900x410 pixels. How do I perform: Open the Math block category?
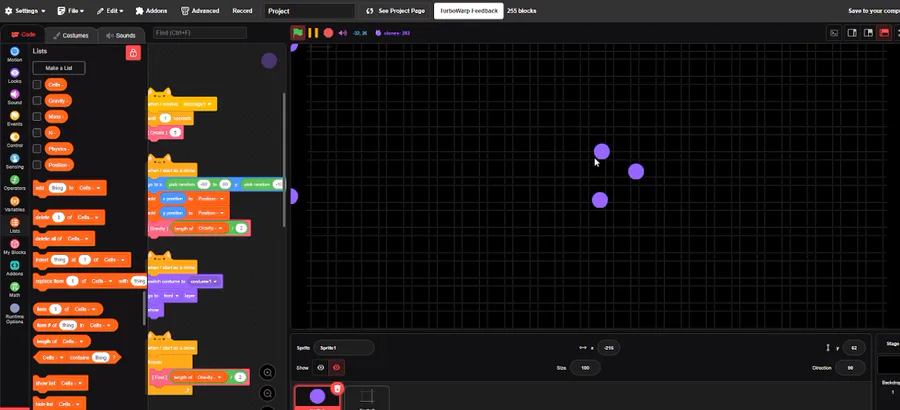tap(14, 291)
